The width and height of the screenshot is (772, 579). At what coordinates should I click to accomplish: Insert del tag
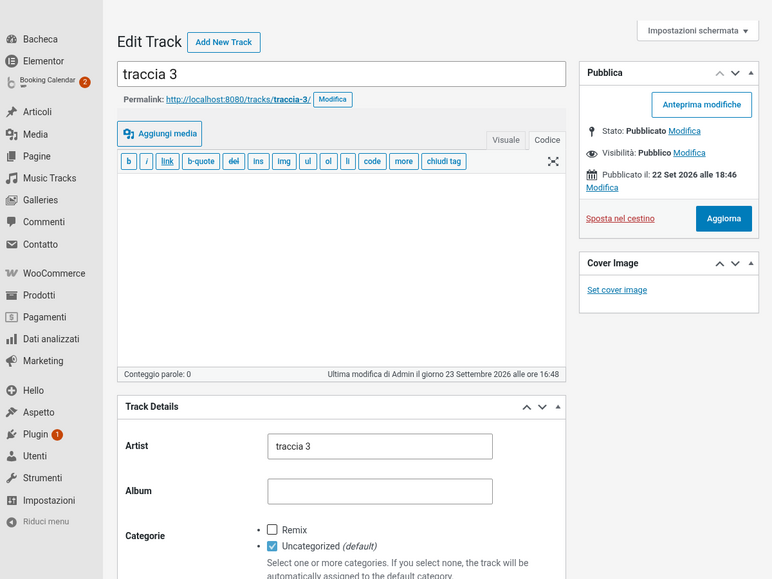234,161
